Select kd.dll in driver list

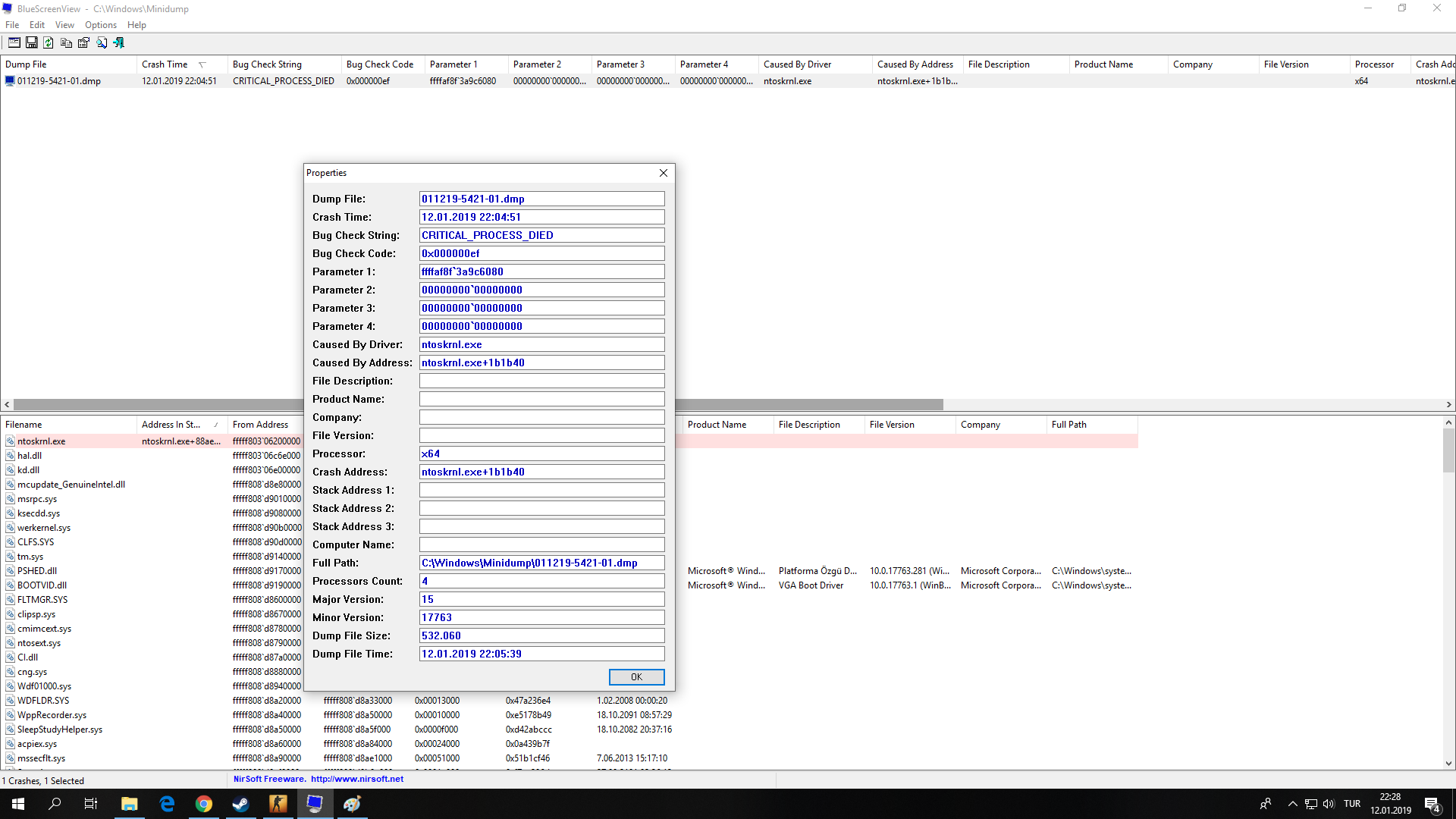(x=29, y=470)
